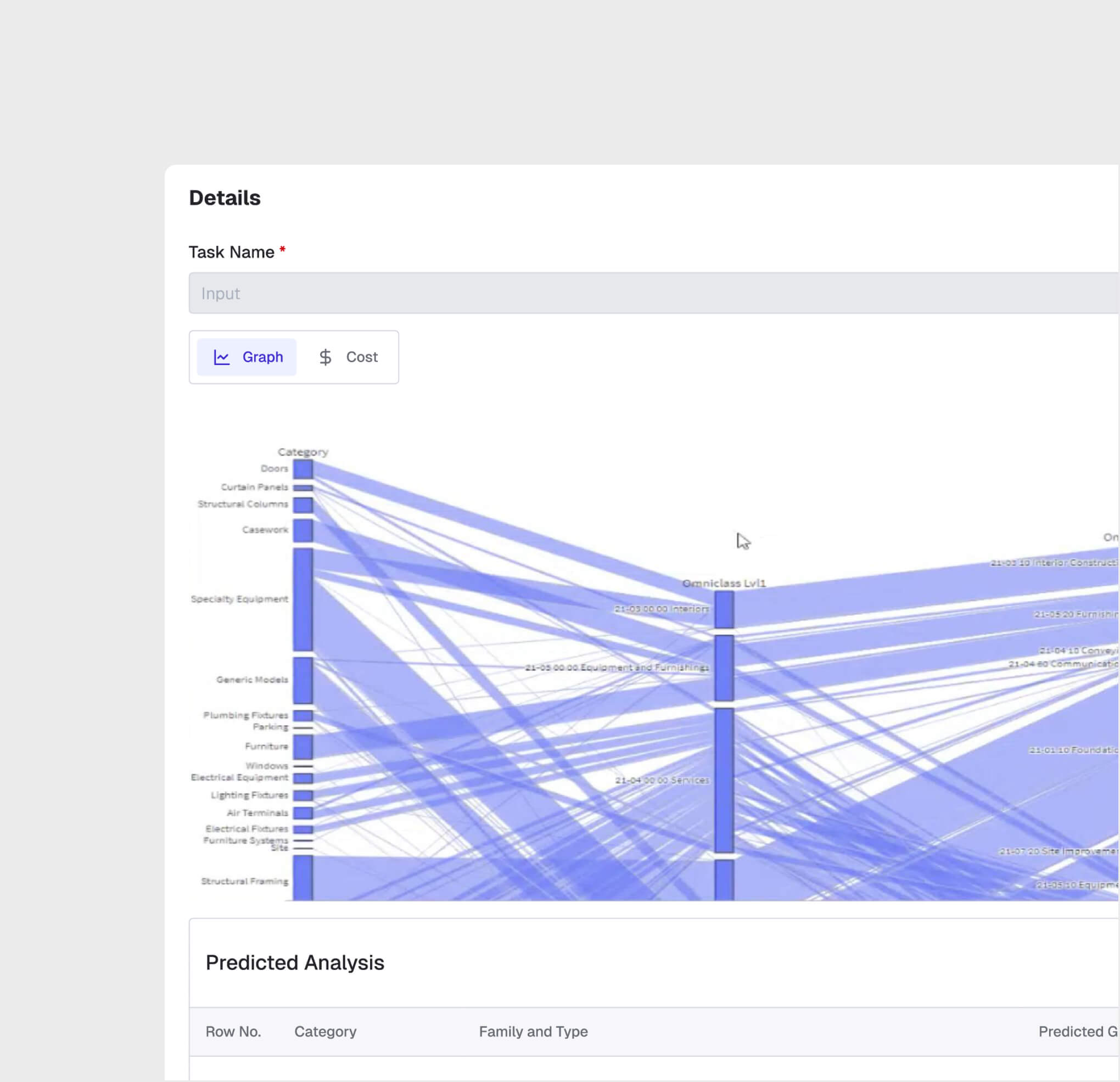Image resolution: width=1120 pixels, height=1082 pixels.
Task: Click the Casework node
Action: (x=303, y=530)
